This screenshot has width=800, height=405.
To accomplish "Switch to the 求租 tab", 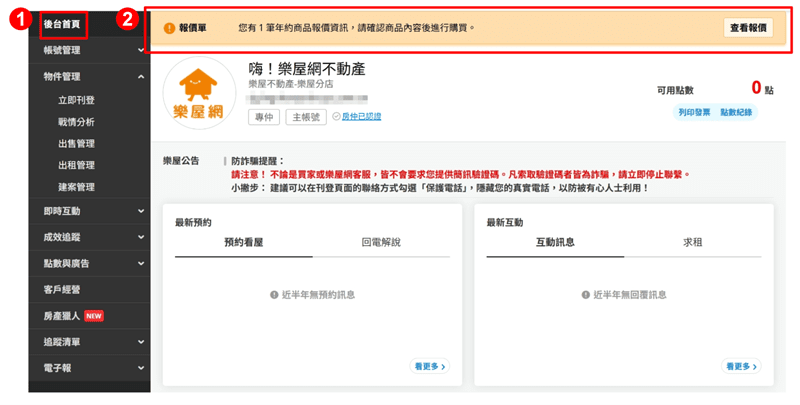I will 692,242.
